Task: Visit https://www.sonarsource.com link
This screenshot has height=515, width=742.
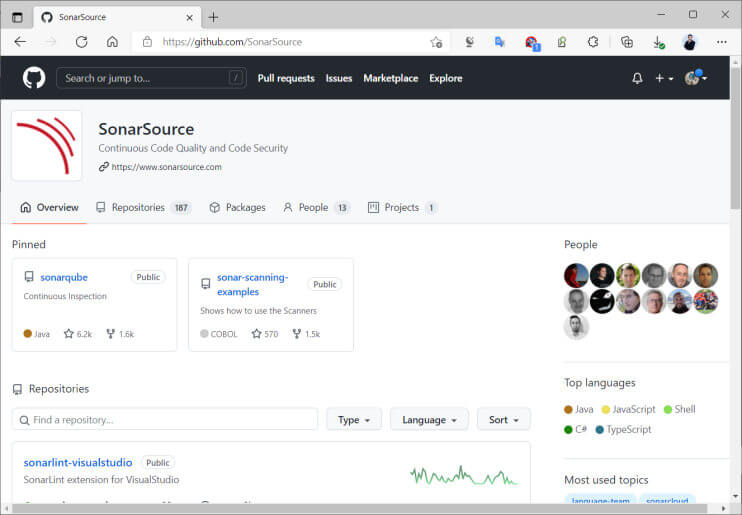Action: pos(166,167)
